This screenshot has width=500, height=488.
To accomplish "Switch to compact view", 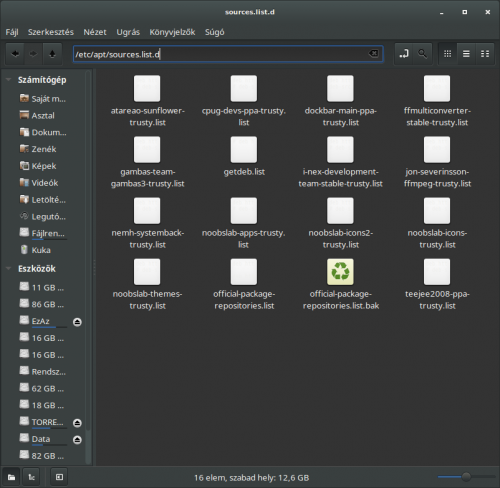I will point(485,54).
